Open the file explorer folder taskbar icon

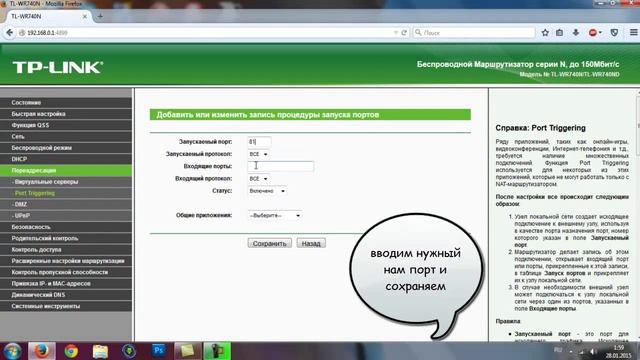(100, 351)
